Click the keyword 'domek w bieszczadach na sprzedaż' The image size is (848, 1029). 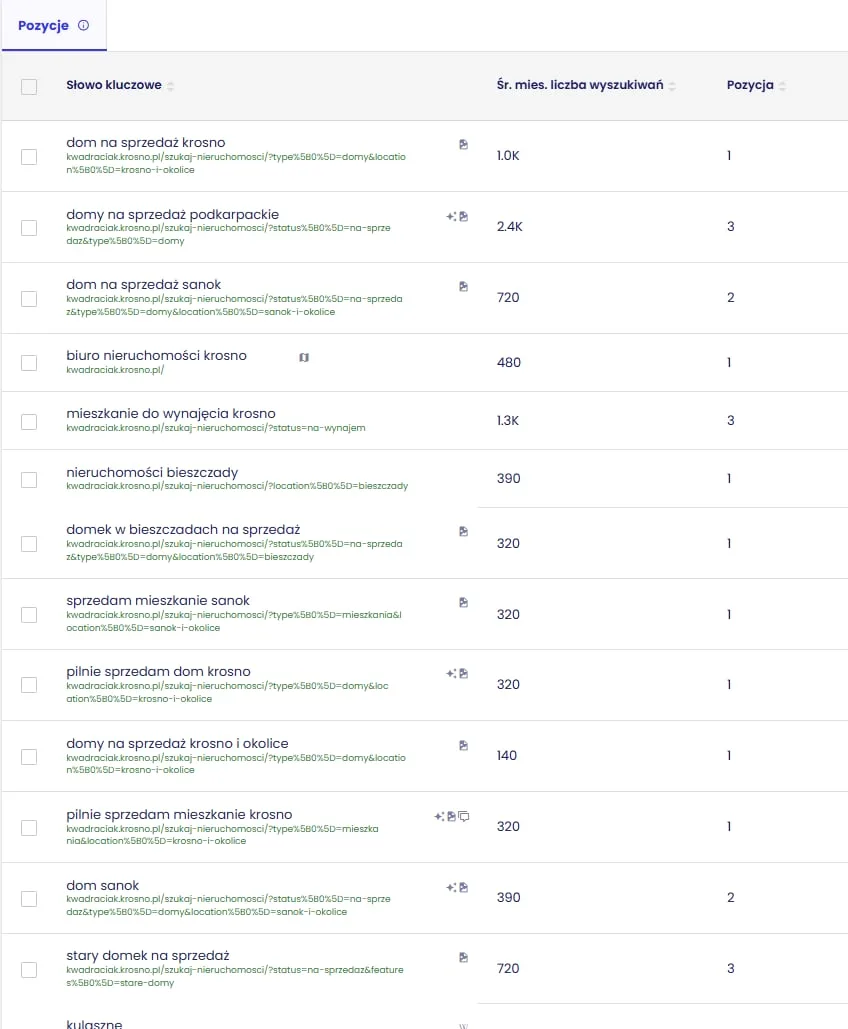(x=183, y=529)
